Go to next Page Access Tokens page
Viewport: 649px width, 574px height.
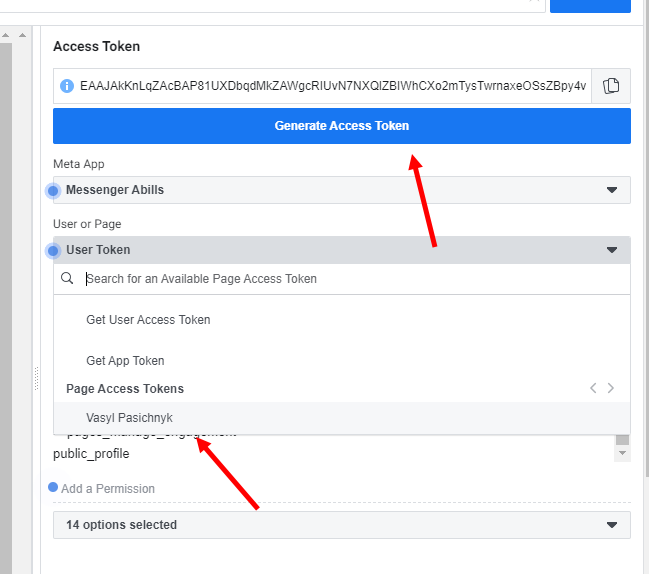(611, 388)
